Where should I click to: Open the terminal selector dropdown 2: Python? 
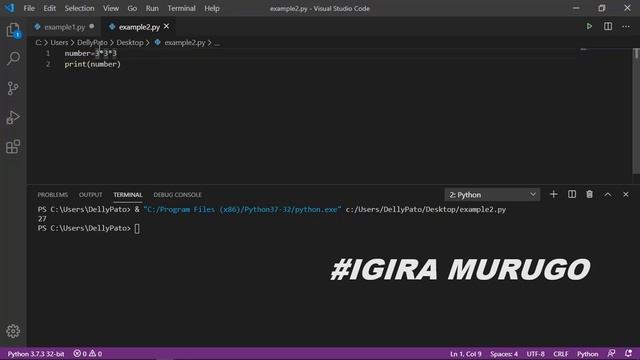[x=492, y=195]
